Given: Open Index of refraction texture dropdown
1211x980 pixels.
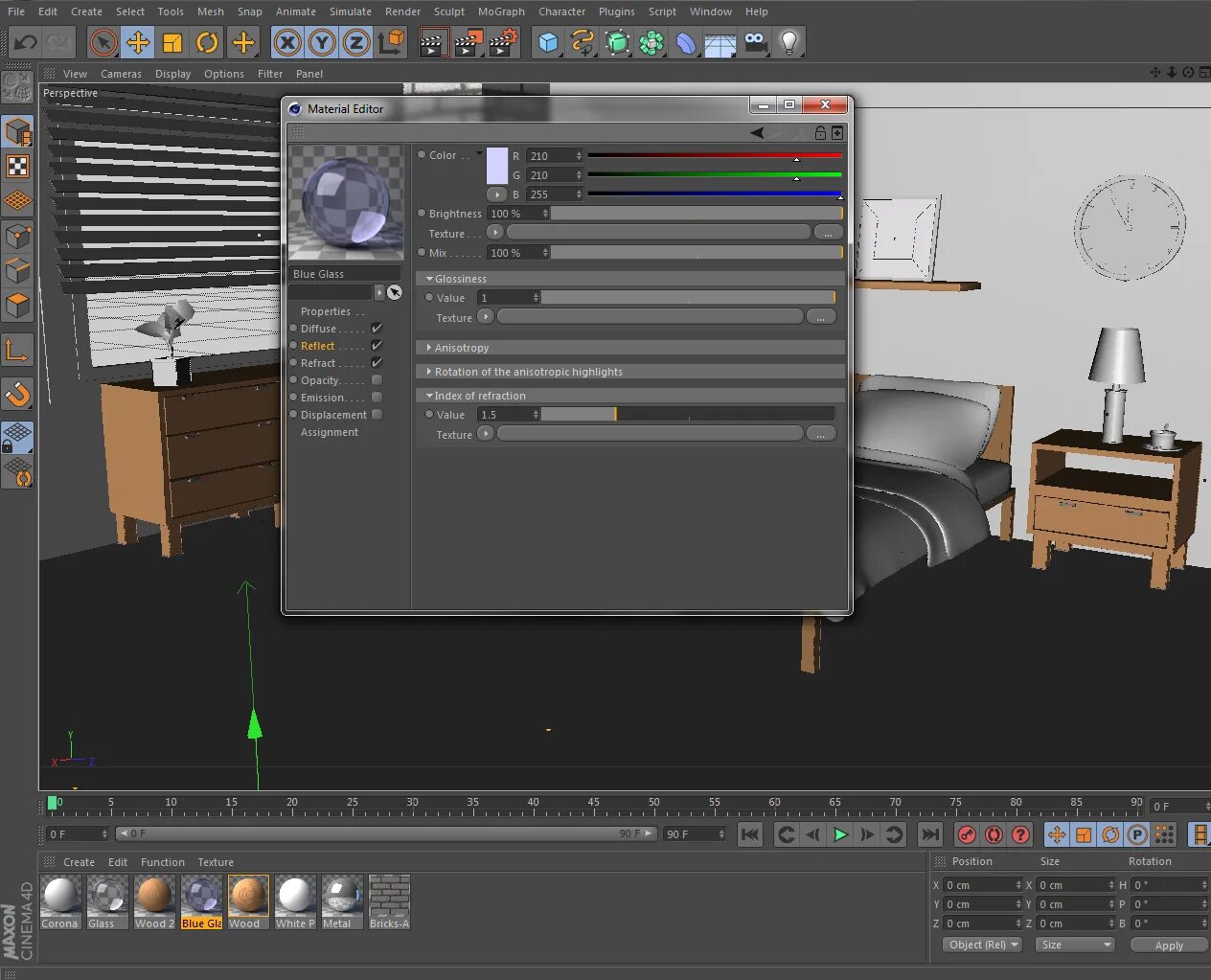Looking at the screenshot, I should point(486,433).
